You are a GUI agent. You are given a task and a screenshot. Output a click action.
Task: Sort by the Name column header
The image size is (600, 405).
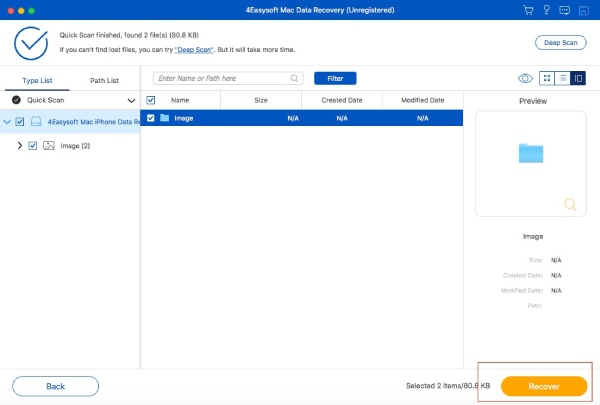coord(180,100)
